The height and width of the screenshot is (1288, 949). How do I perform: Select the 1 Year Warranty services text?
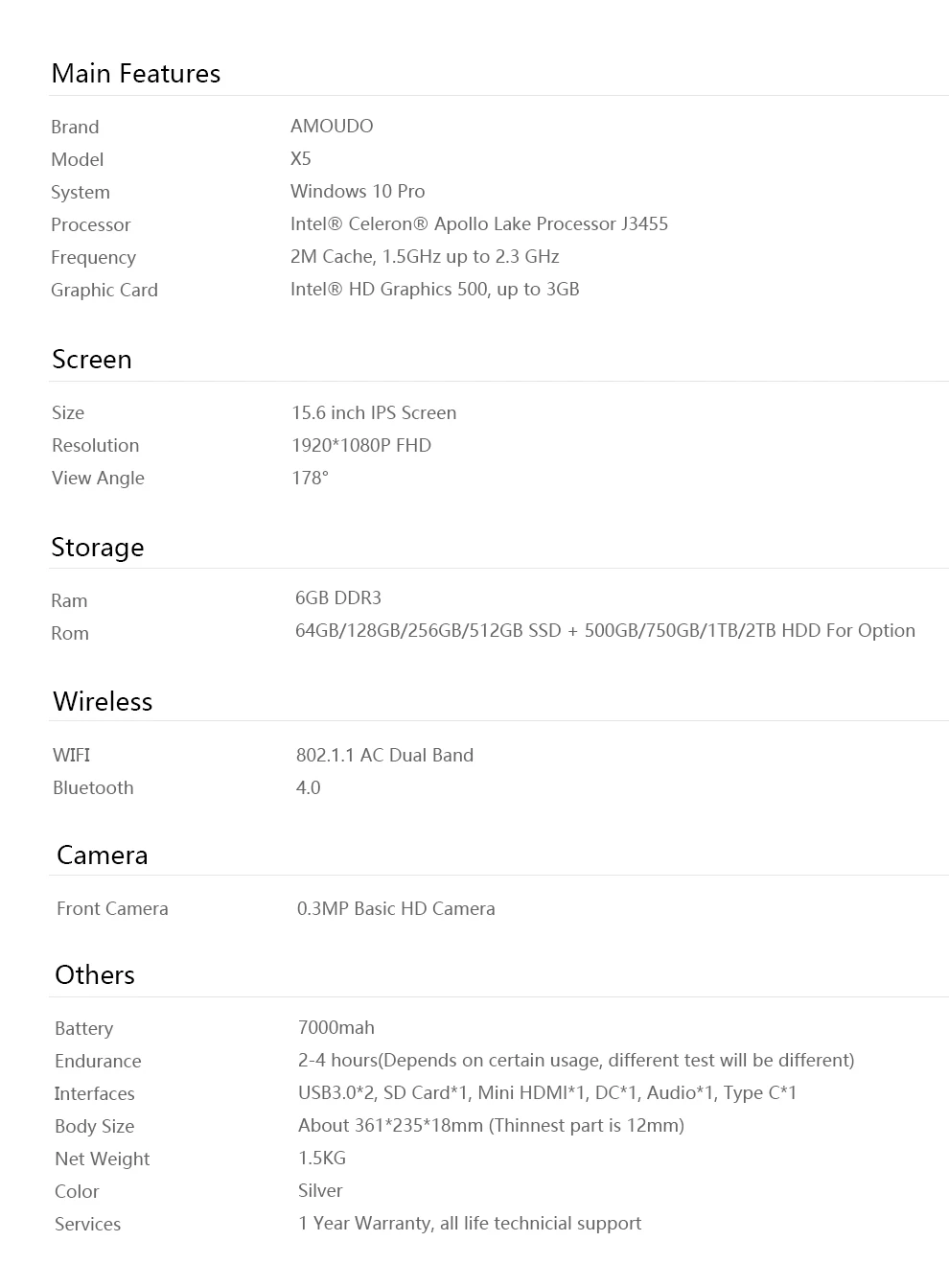470,1223
